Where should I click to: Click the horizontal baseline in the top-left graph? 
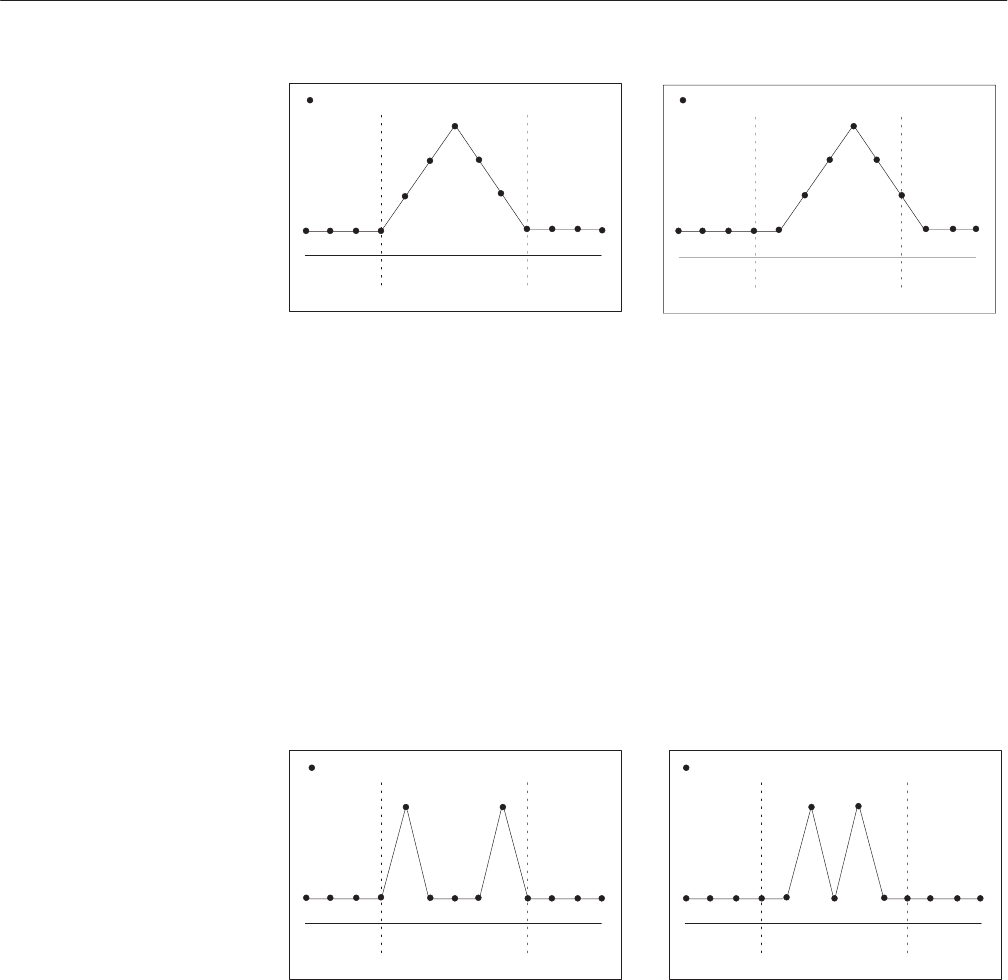(x=452, y=256)
